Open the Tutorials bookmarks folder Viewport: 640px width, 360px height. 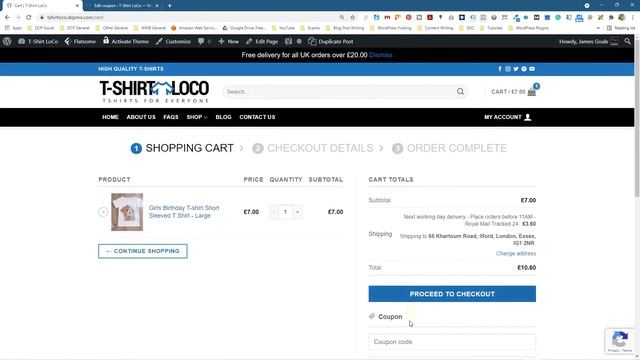tap(491, 28)
